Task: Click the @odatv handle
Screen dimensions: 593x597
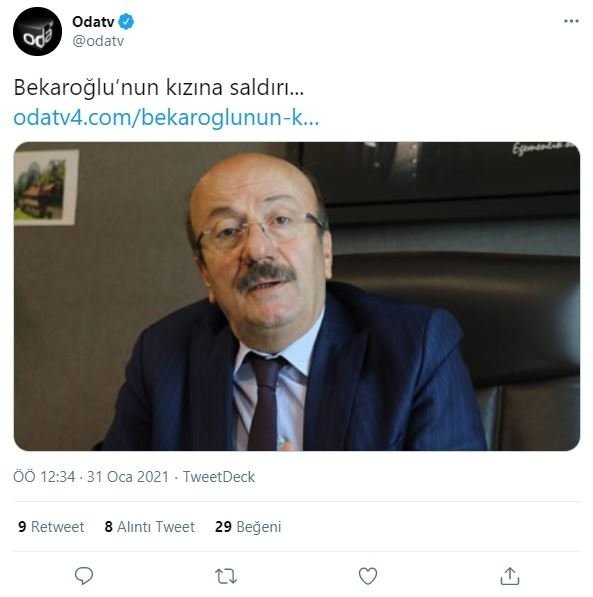Action: tap(98, 41)
